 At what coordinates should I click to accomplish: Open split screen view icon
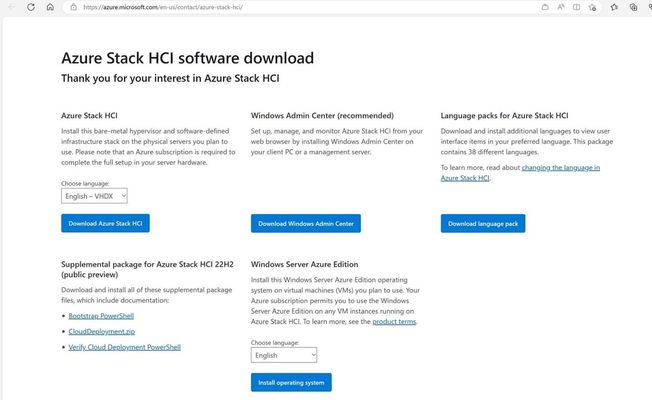pos(576,7)
